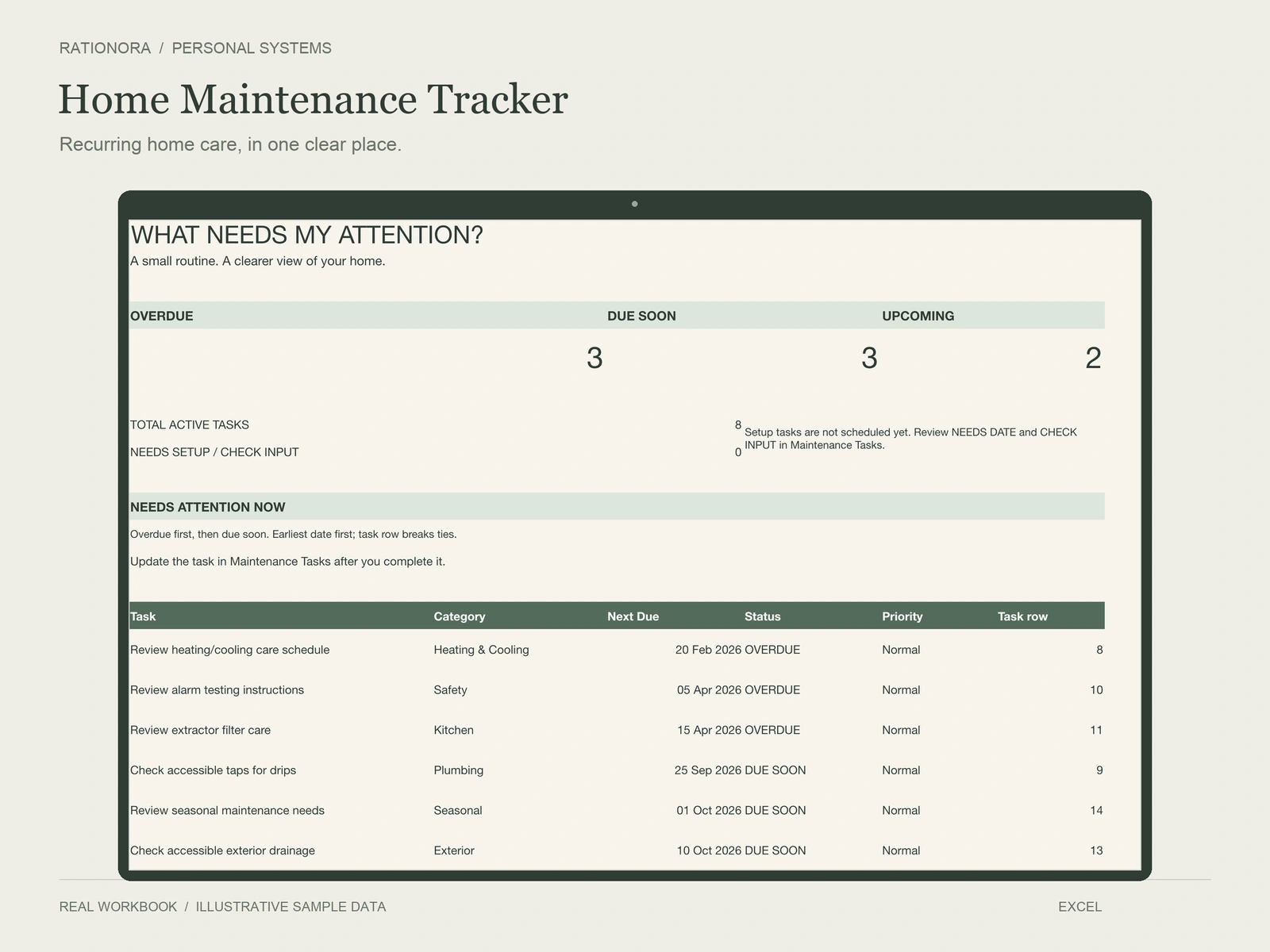Click NEEDS SETUP / CHECK INPUT label

tap(214, 452)
